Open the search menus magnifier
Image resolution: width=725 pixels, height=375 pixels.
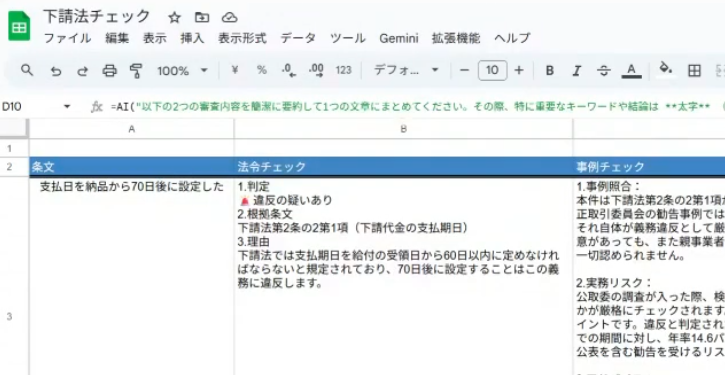[27, 70]
